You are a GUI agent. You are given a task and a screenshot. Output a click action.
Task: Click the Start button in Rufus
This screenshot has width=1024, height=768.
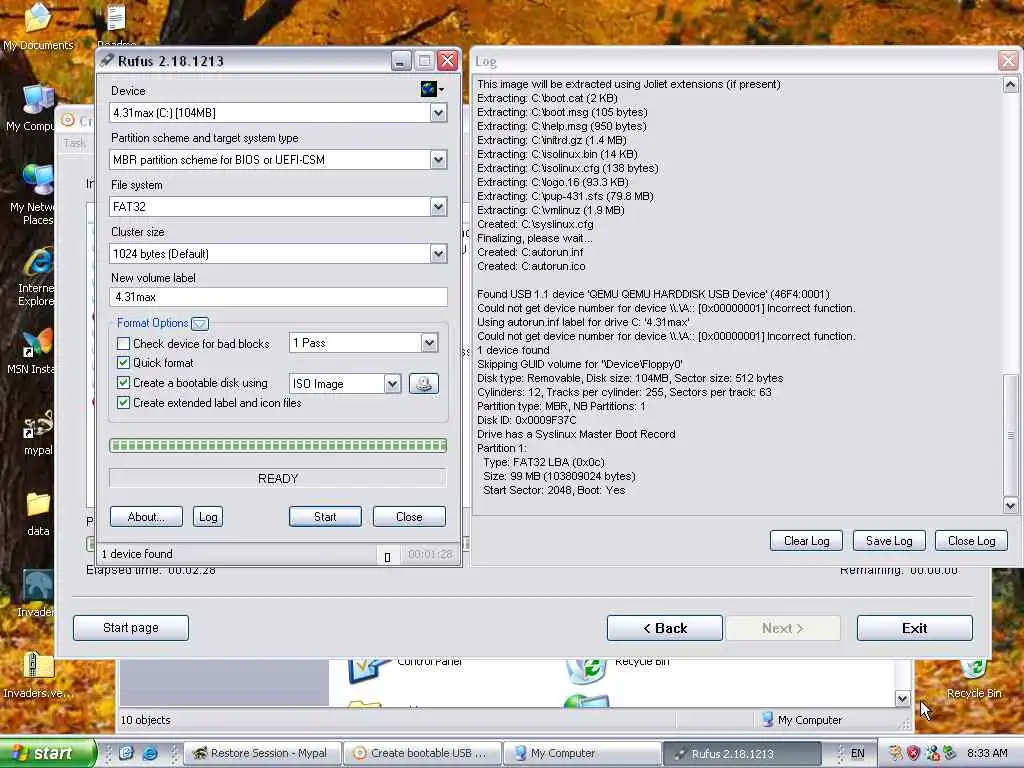(x=325, y=517)
